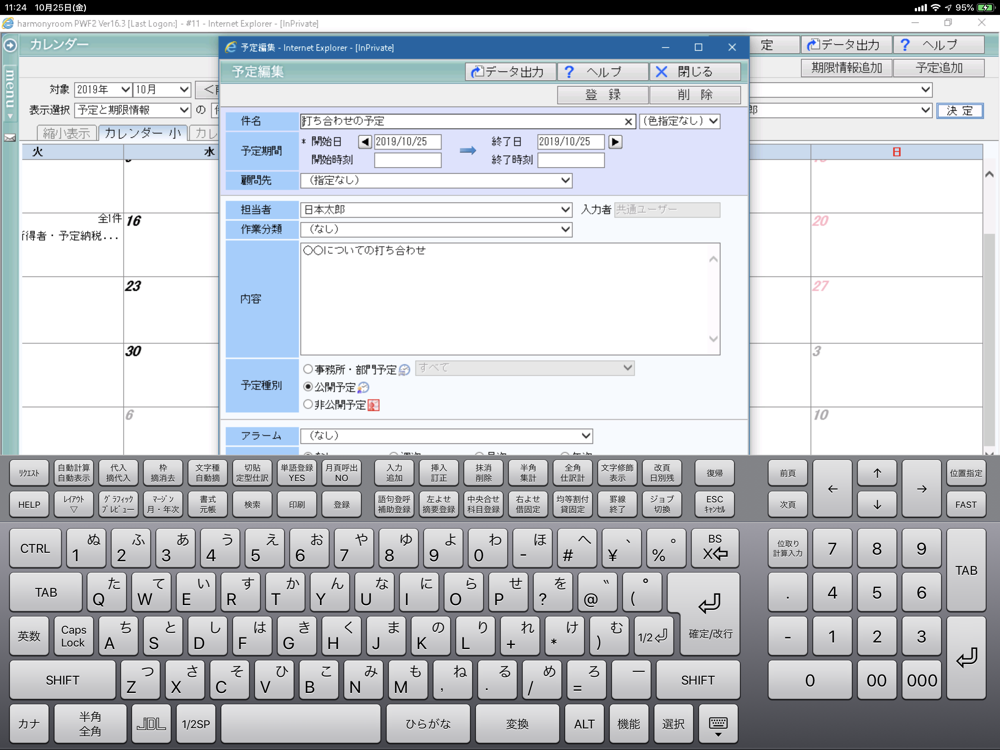Toggle the Caps Lock key
The width and height of the screenshot is (1000, 750).
73,636
